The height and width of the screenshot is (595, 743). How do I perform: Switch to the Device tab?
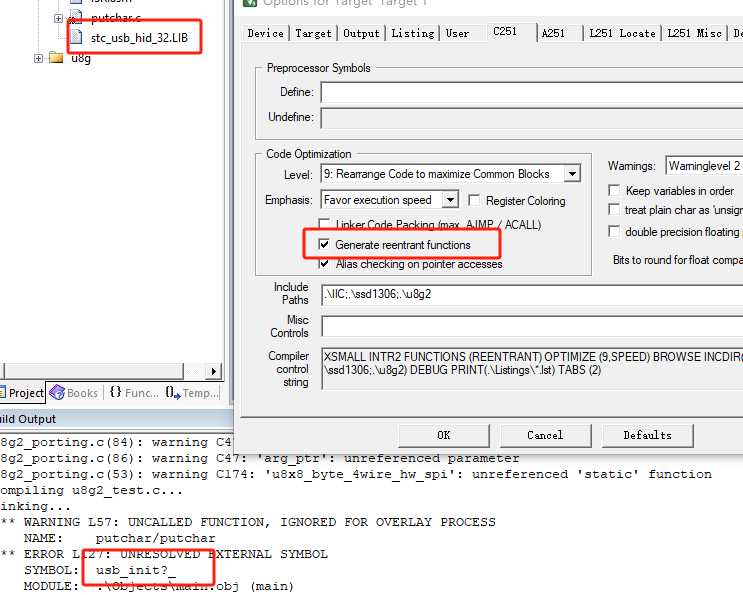coord(265,33)
